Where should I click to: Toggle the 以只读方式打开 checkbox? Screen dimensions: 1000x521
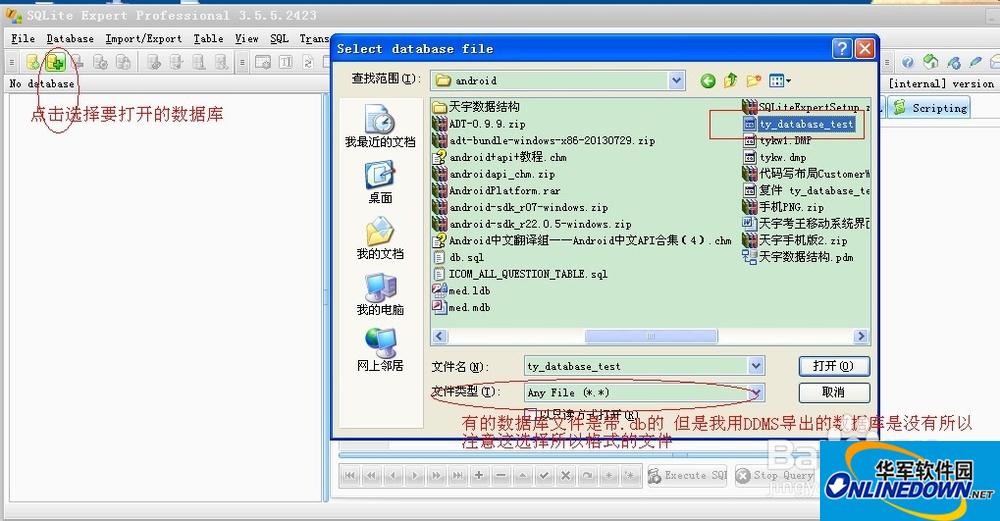pyautogui.click(x=529, y=414)
